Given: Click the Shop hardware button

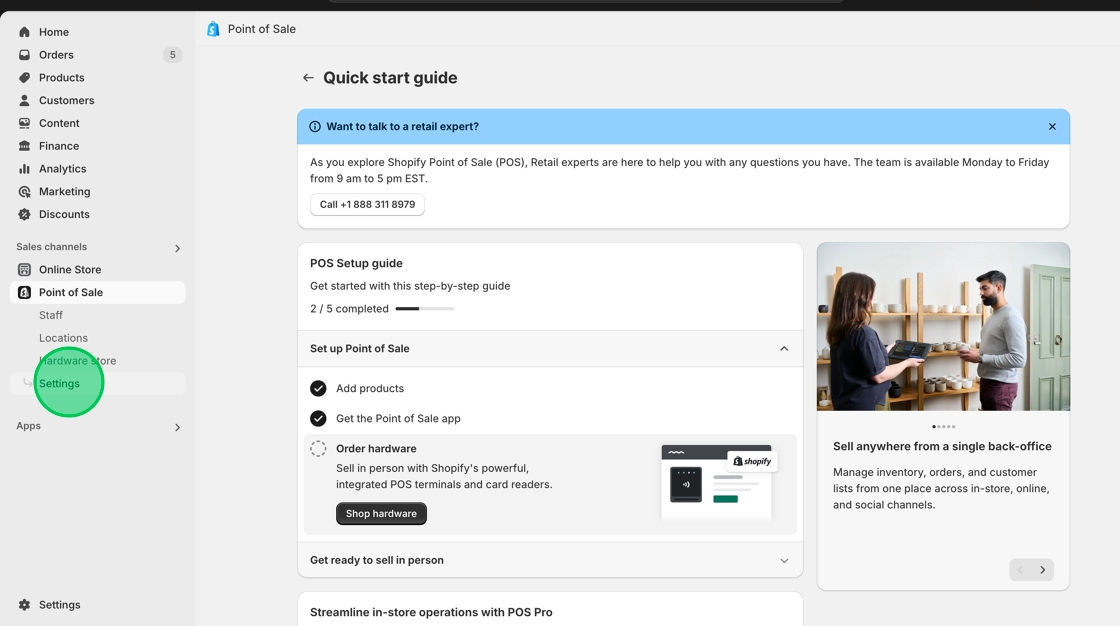Looking at the screenshot, I should tap(381, 514).
